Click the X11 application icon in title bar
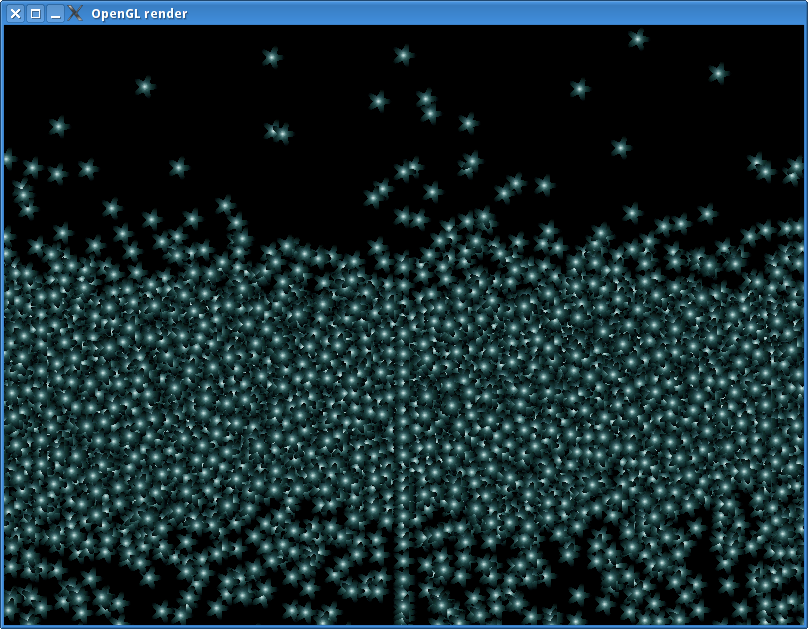The width and height of the screenshot is (808, 629). point(75,13)
